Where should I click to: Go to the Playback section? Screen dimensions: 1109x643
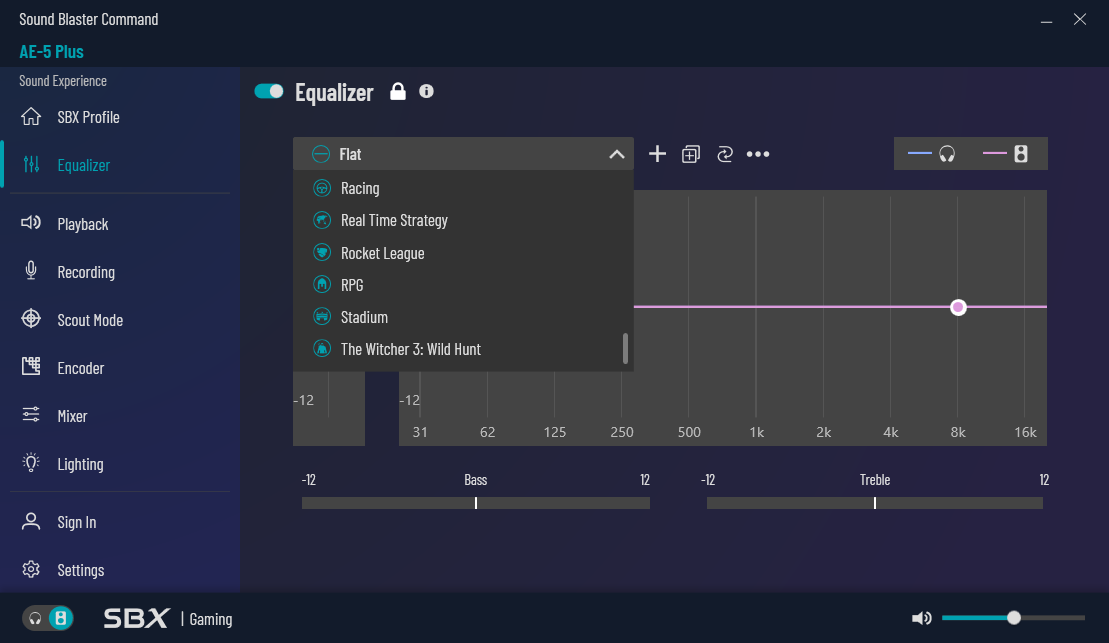click(x=83, y=224)
